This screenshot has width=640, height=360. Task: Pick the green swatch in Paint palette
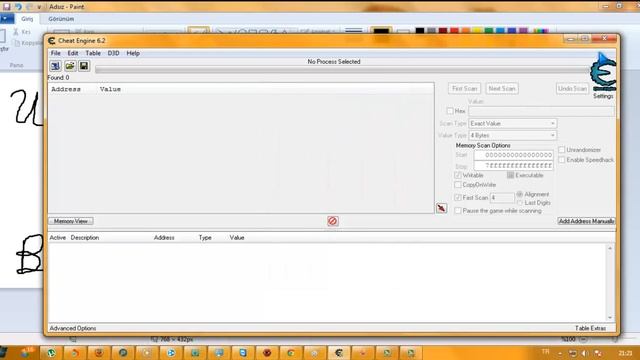coord(489,31)
